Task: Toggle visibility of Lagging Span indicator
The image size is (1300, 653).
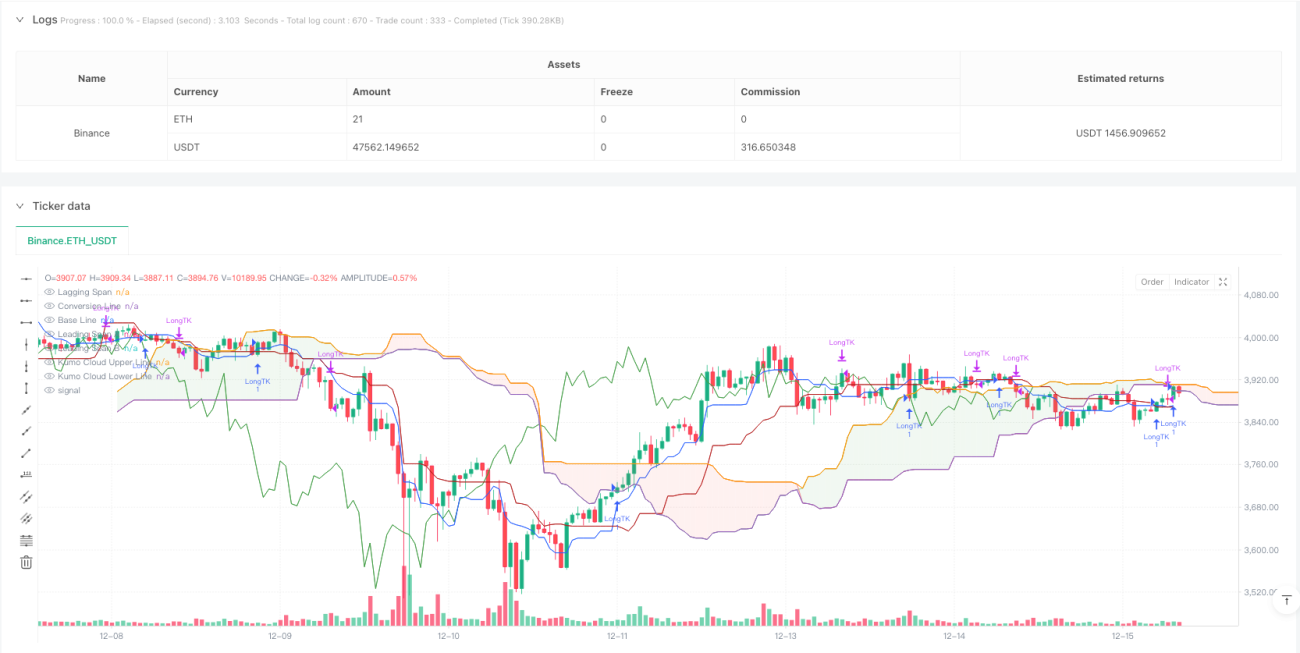Action: (x=50, y=292)
